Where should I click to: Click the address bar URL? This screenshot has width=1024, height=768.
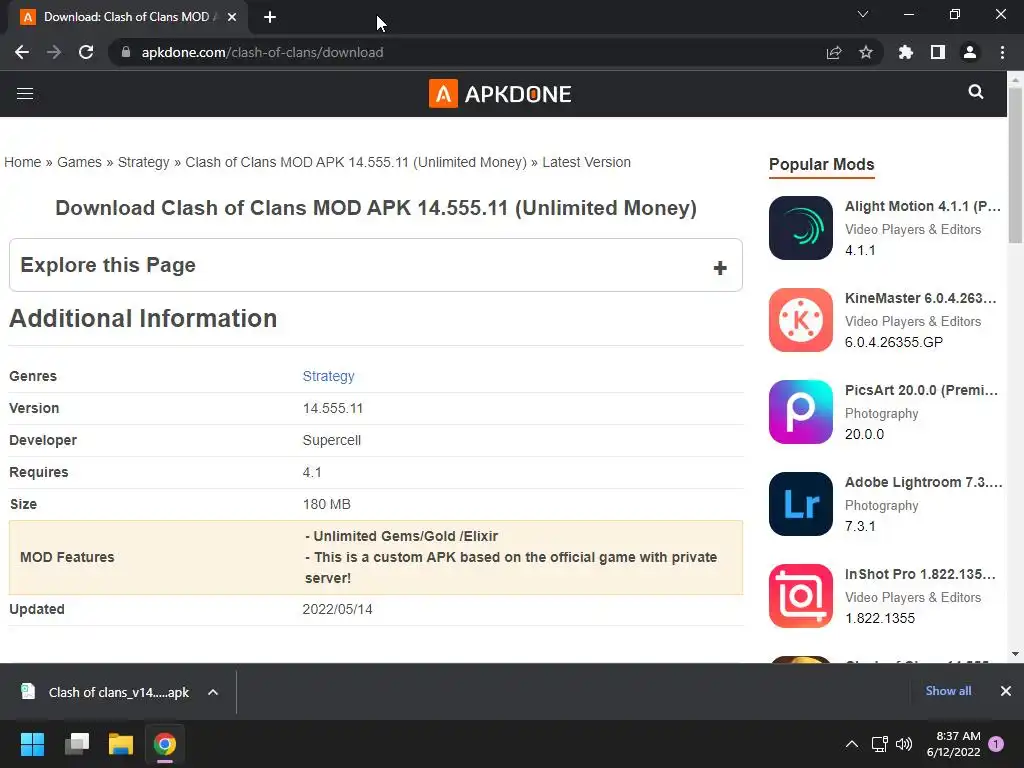click(263, 52)
